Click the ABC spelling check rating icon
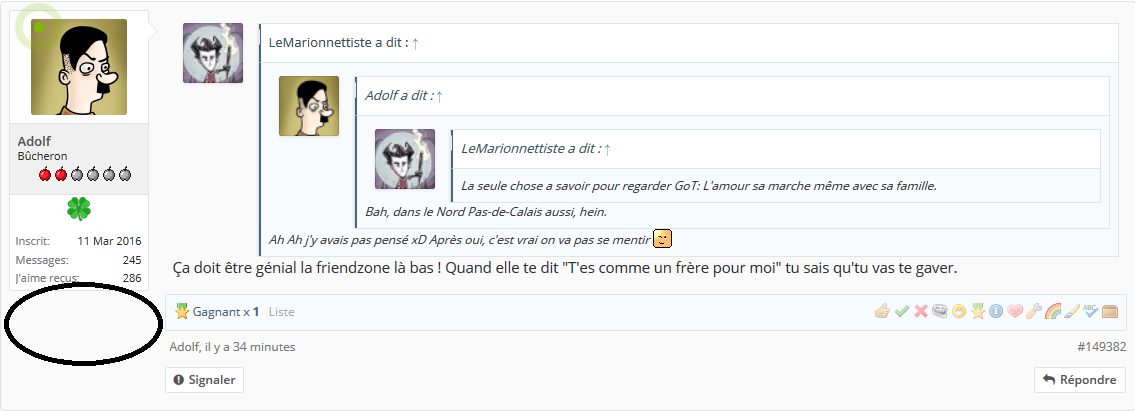This screenshot has height=411, width=1135. [x=1091, y=311]
